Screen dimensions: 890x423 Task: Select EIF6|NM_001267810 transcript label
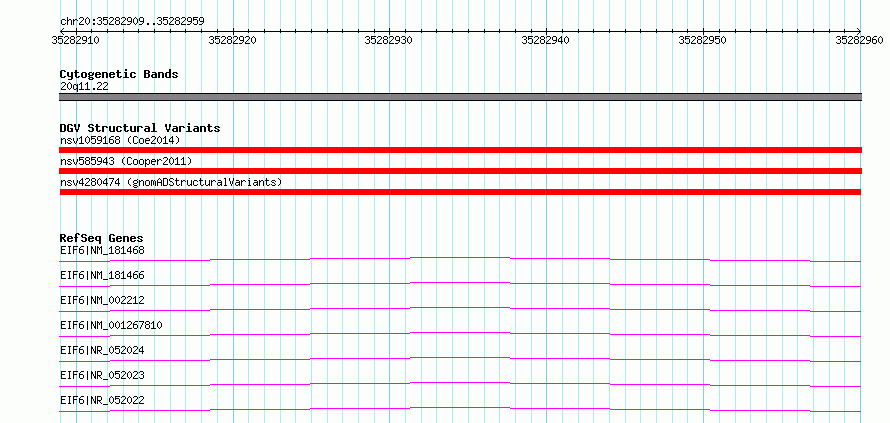111,325
